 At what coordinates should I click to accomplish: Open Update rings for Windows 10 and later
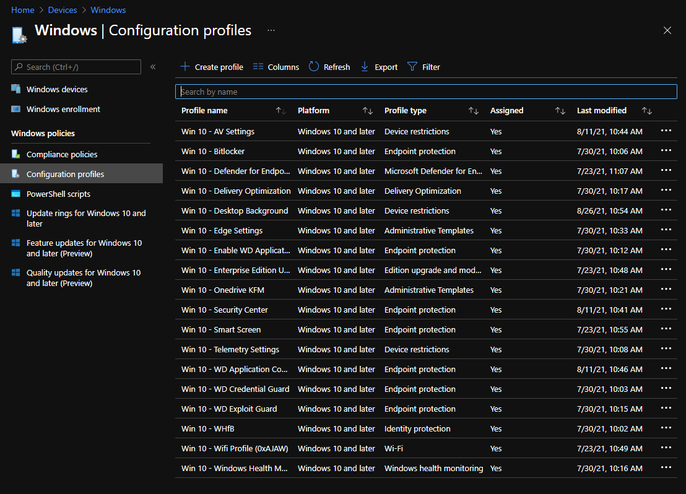(86, 218)
